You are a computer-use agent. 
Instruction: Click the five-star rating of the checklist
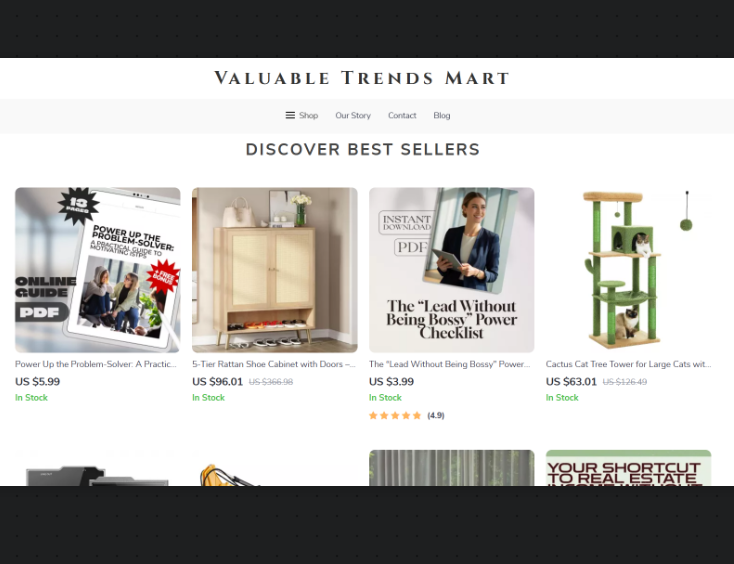pos(395,416)
